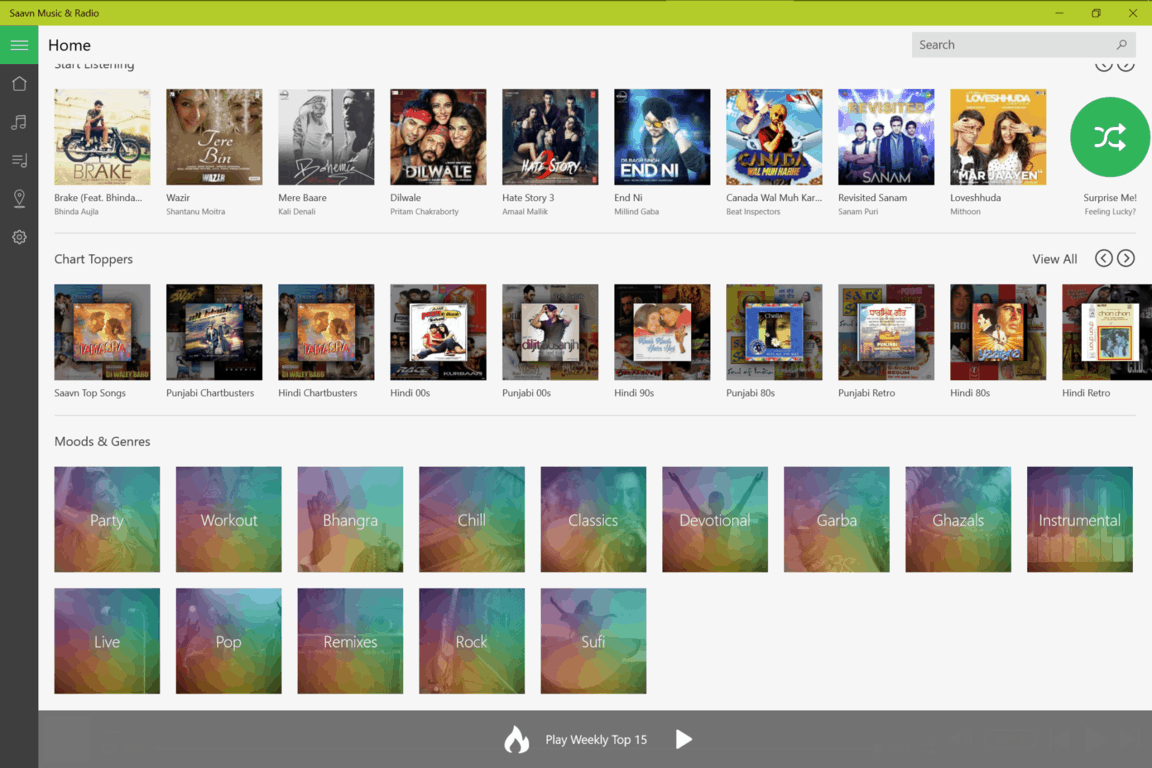Click the Play Weekly Top 15 label
The image size is (1152, 768).
(596, 739)
